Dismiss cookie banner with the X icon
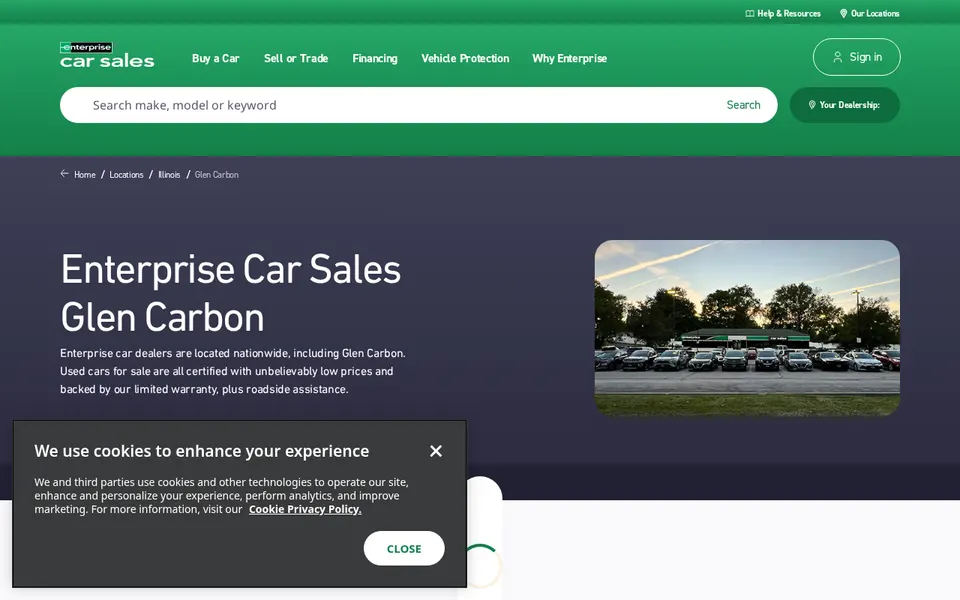Screen dimensions: 960x600 pos(436,451)
